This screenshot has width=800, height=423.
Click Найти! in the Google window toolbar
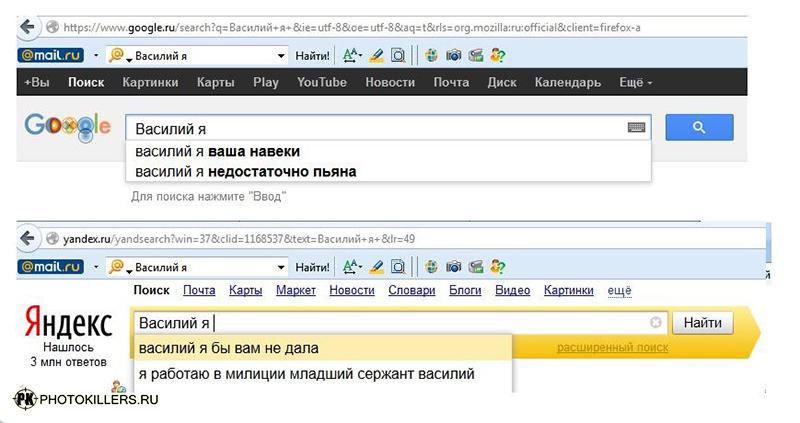(x=312, y=56)
